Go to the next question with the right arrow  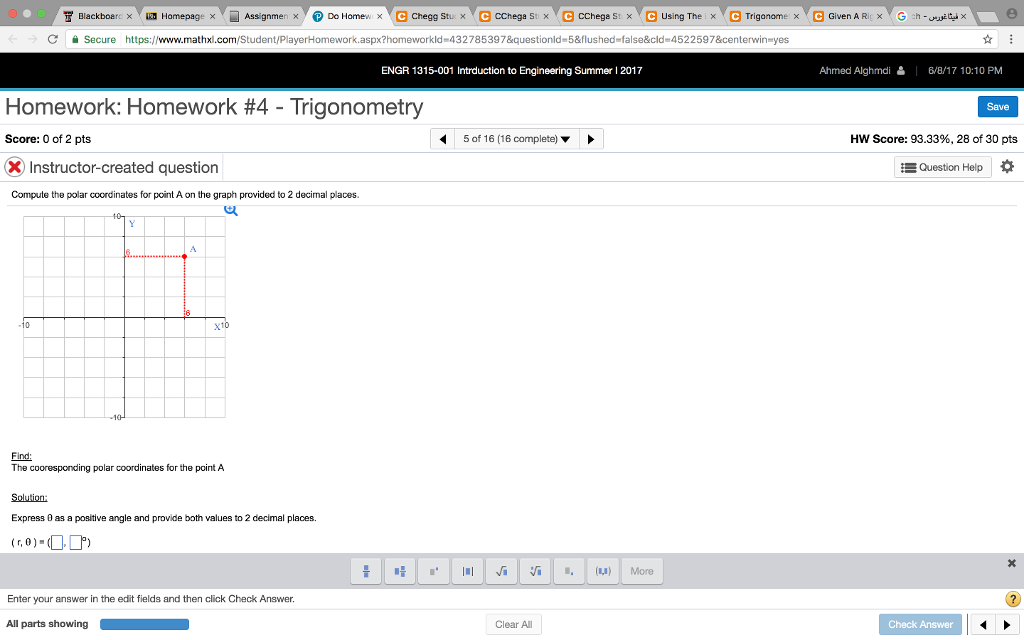590,140
